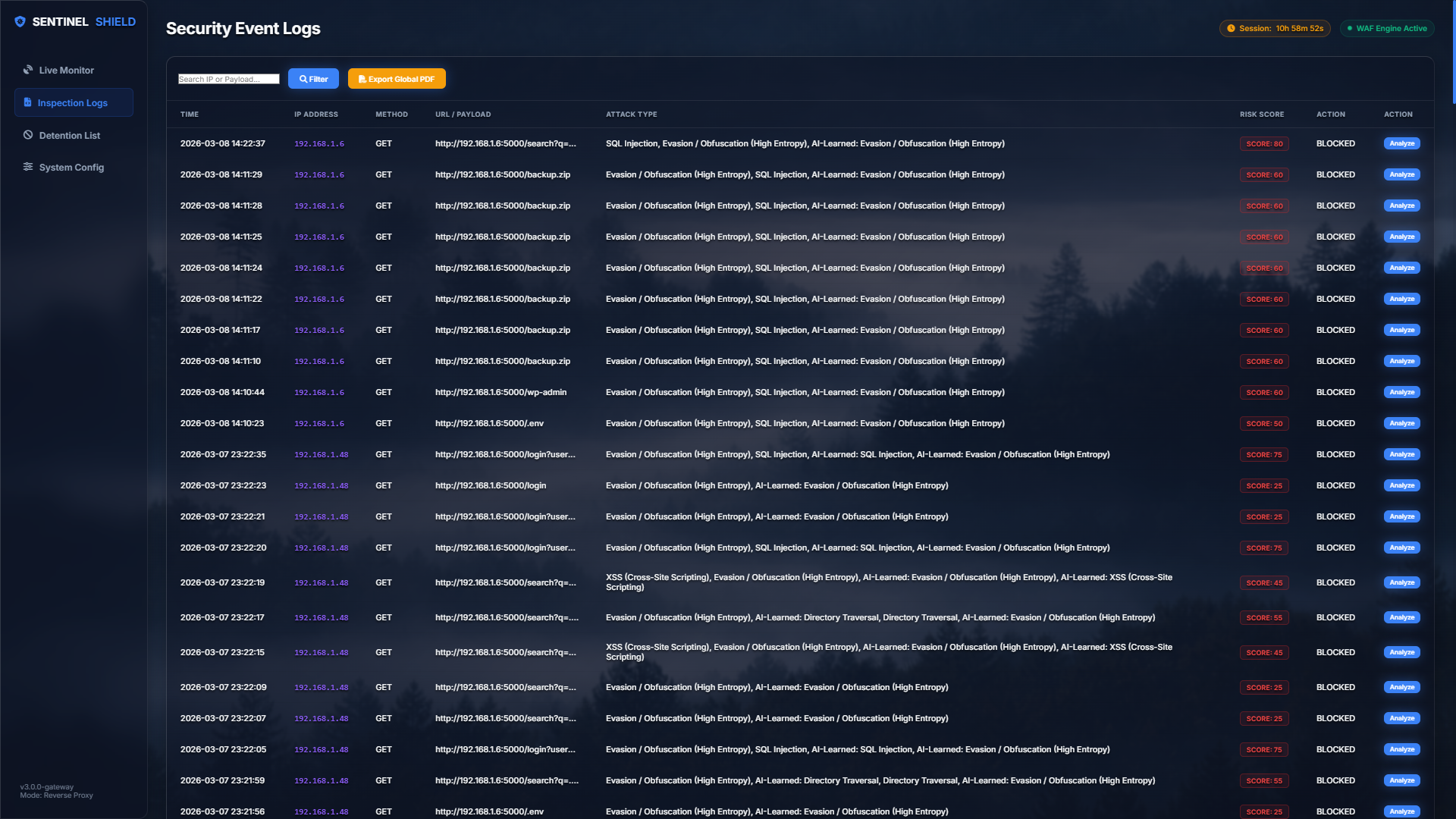The width and height of the screenshot is (1456, 819).
Task: Click the Sentinel Shield logo icon
Action: tap(20, 22)
